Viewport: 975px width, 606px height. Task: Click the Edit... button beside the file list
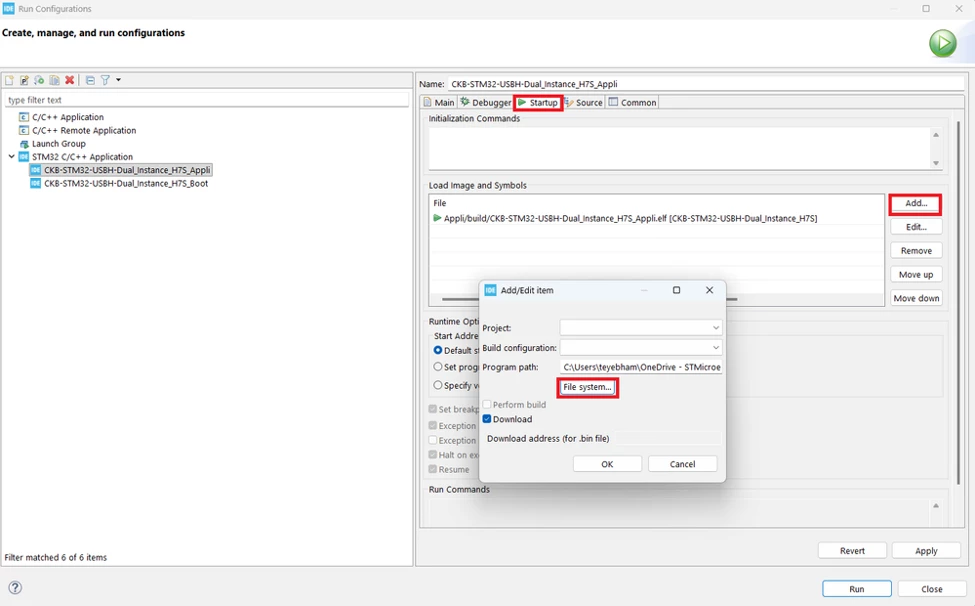click(916, 227)
